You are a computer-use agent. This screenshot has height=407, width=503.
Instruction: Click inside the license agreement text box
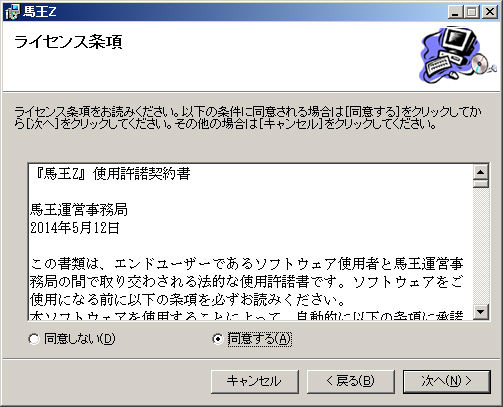pos(251,242)
